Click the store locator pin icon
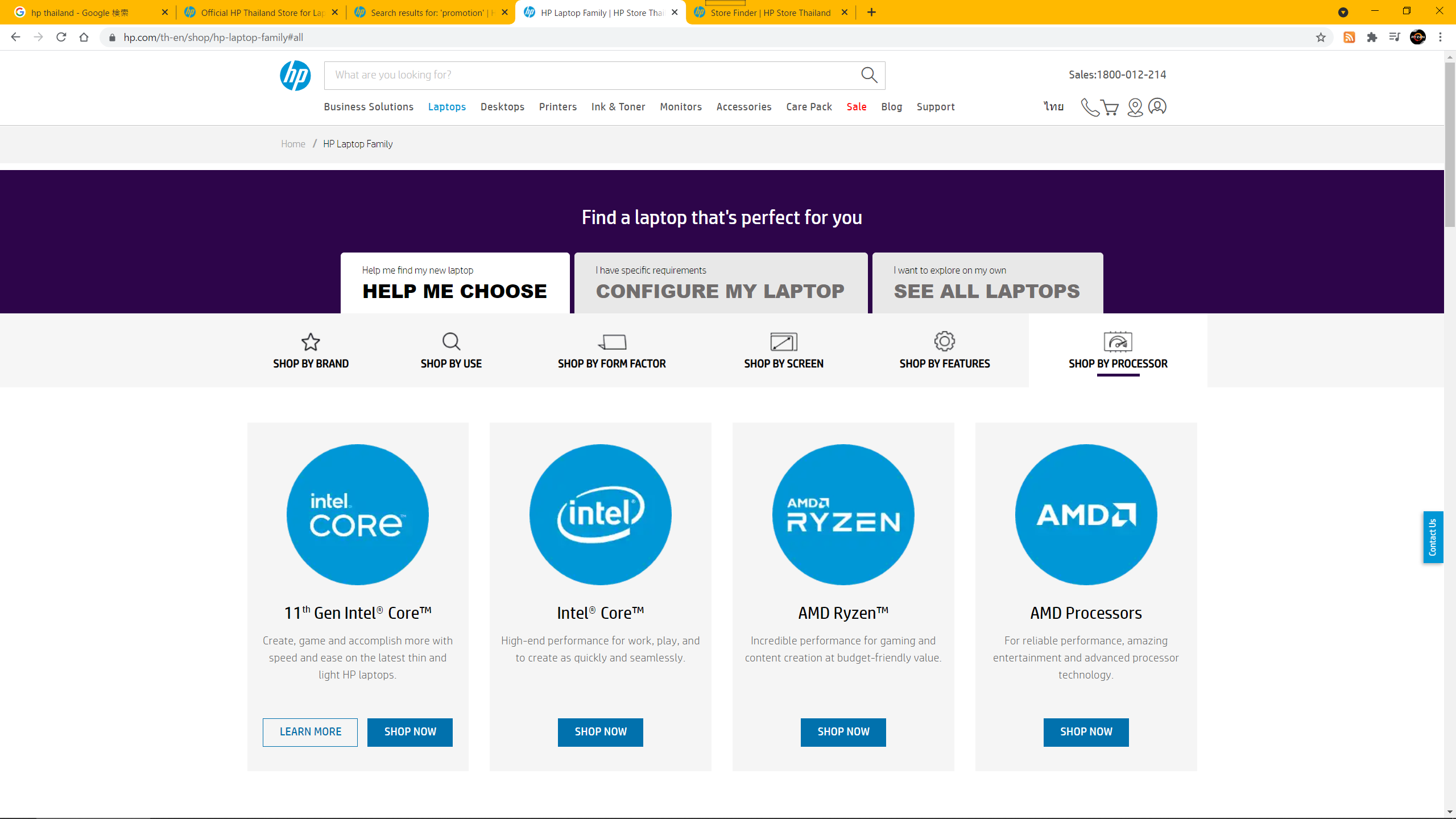1456x819 pixels. (x=1135, y=107)
